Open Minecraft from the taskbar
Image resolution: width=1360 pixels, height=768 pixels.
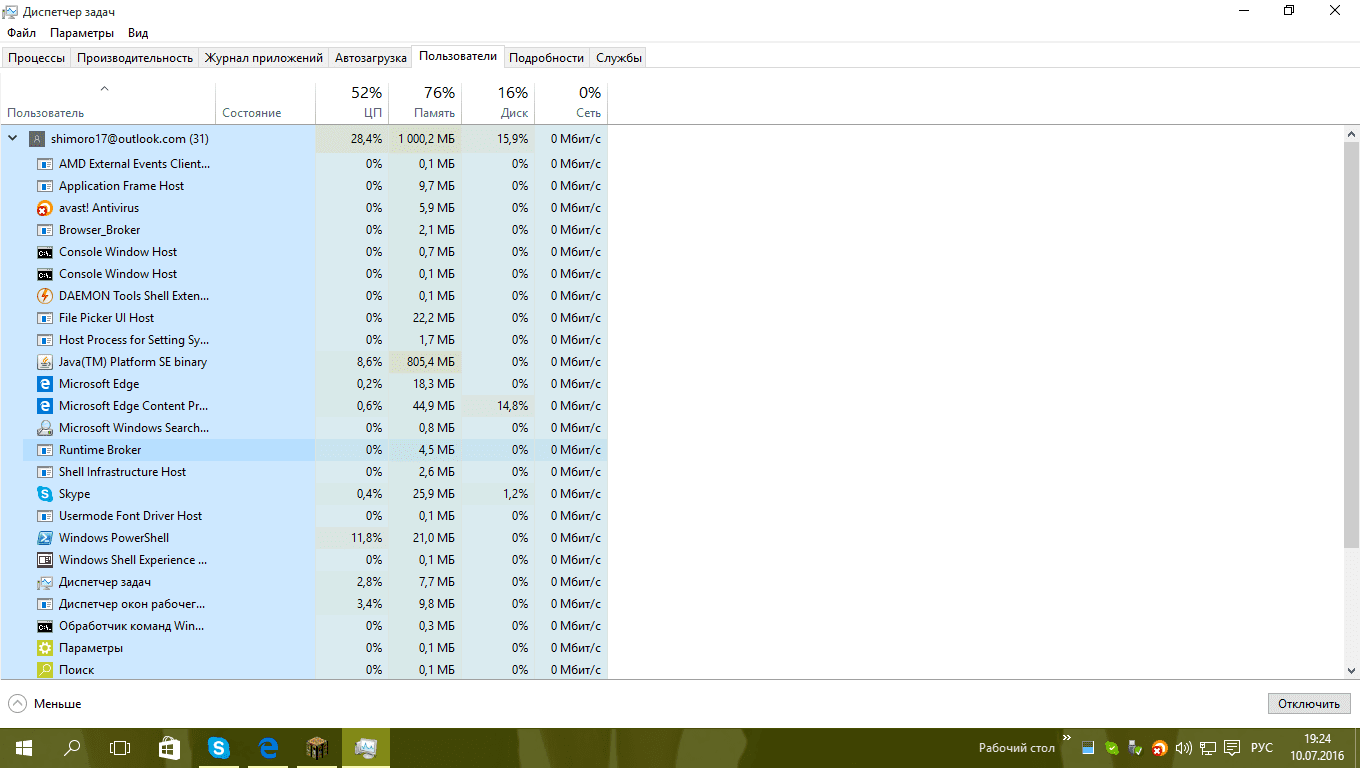pyautogui.click(x=316, y=747)
